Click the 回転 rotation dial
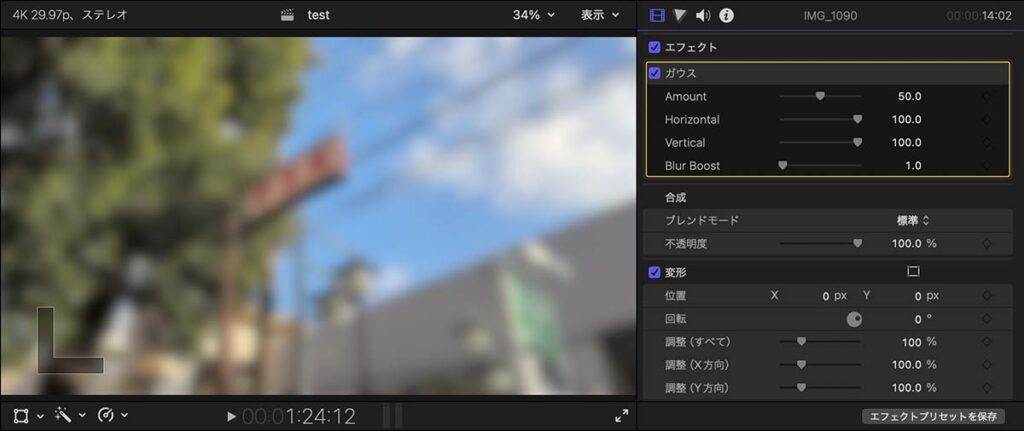This screenshot has width=1024, height=431. [x=854, y=320]
